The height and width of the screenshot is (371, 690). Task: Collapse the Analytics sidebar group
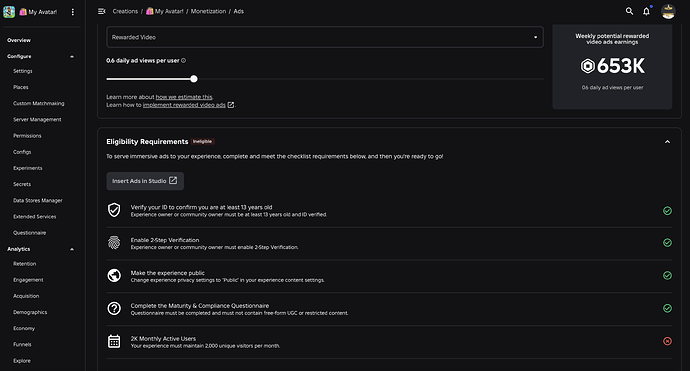click(72, 249)
